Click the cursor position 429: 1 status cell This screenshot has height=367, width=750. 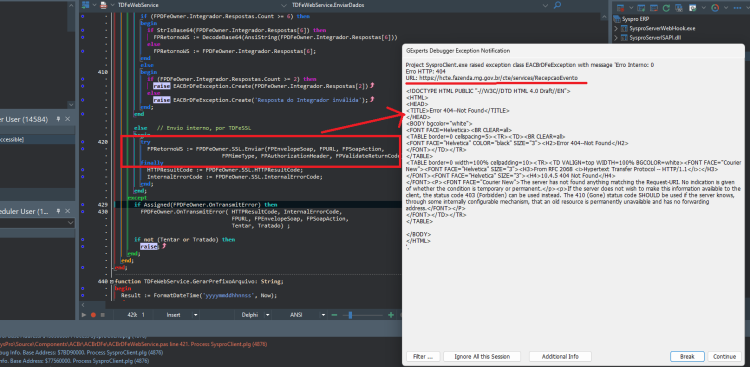point(136,315)
